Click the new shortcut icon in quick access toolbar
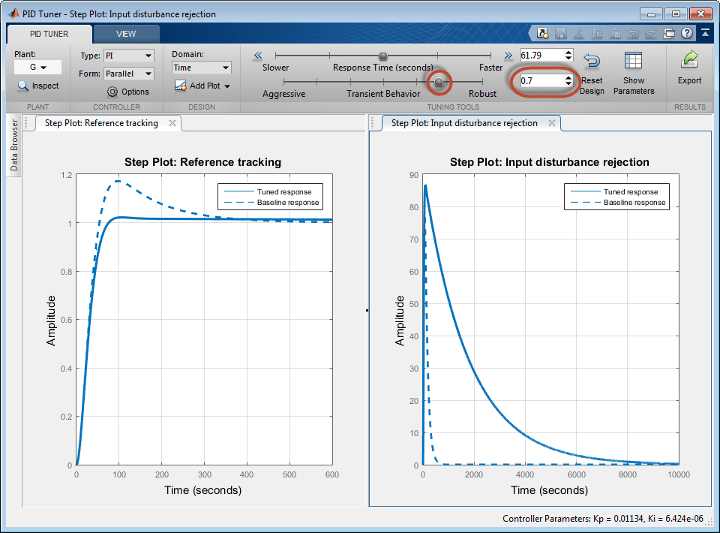The width and height of the screenshot is (720, 533). pyautogui.click(x=543, y=33)
